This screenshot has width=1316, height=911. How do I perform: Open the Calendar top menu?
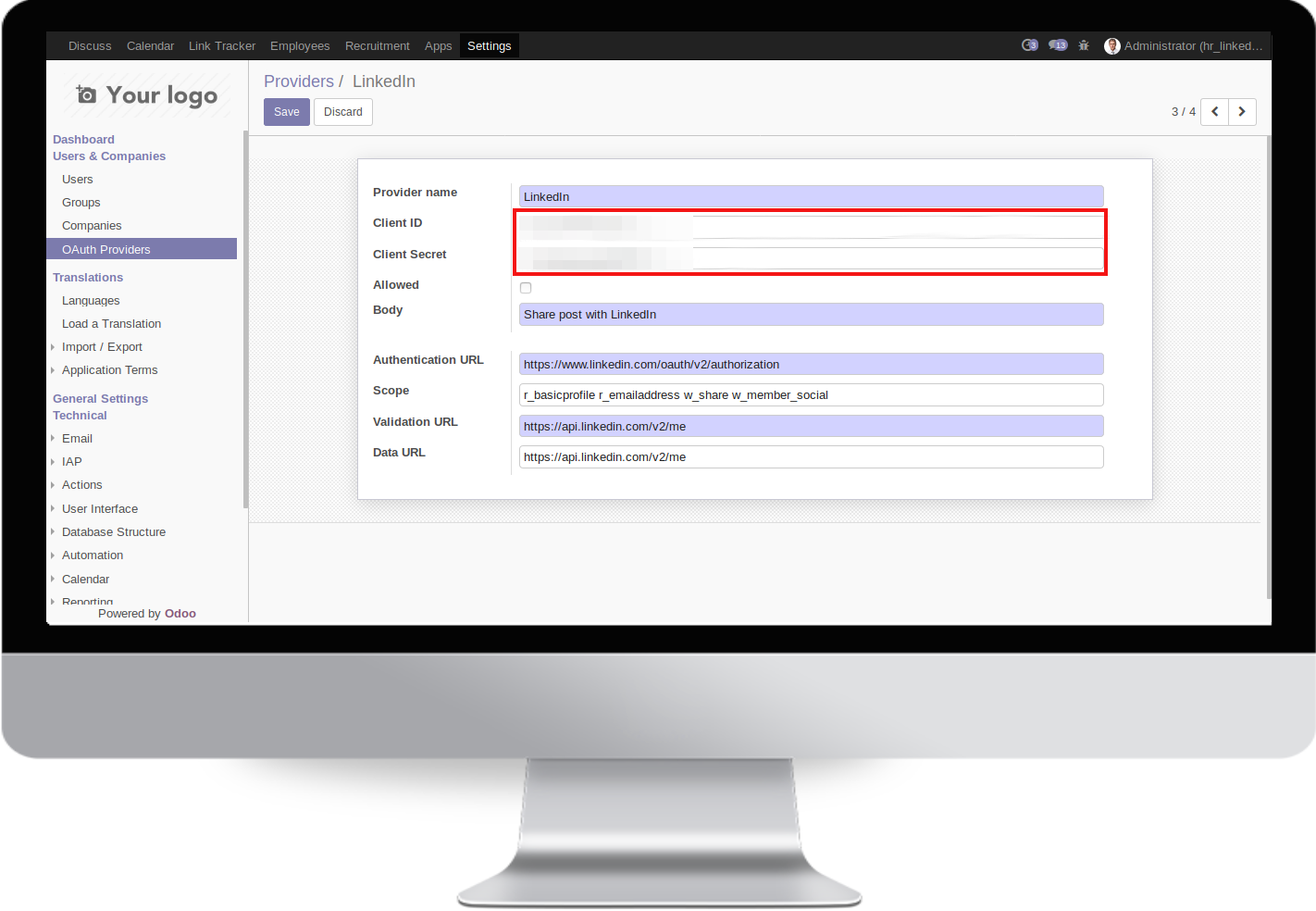(150, 46)
